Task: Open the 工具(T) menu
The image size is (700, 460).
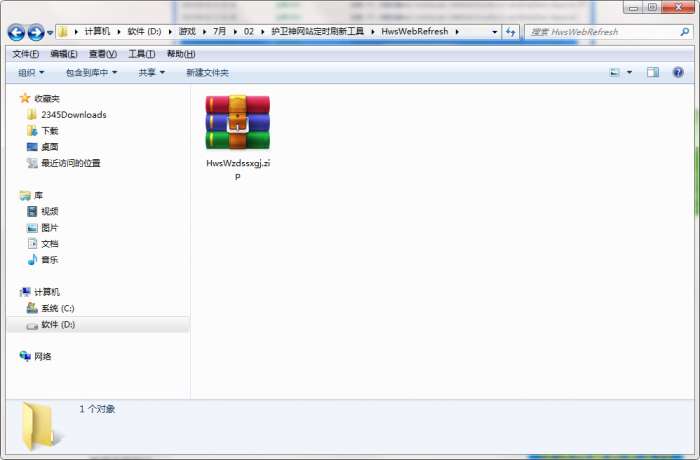Action: (142, 54)
